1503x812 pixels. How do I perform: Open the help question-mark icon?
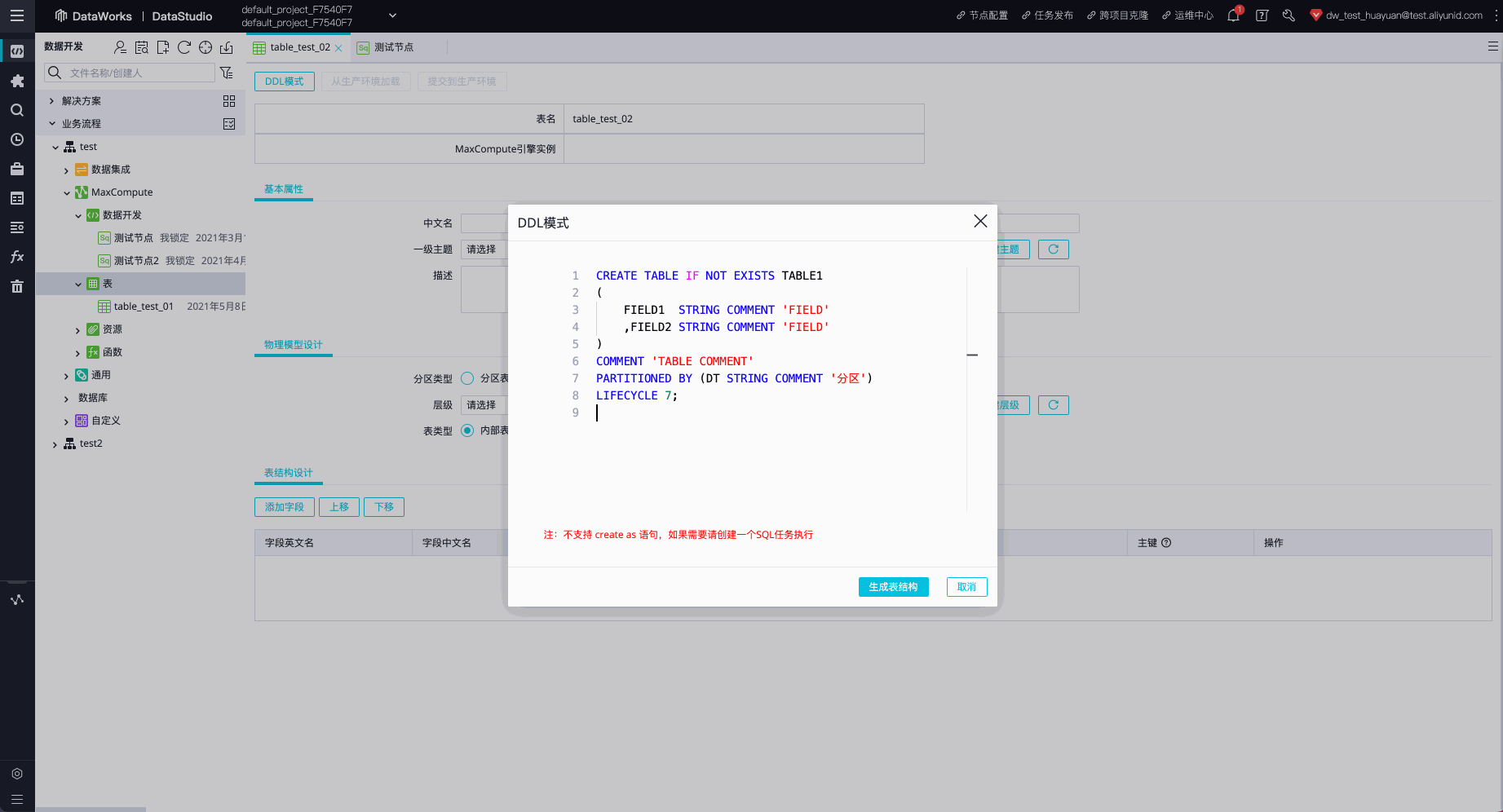click(1262, 15)
